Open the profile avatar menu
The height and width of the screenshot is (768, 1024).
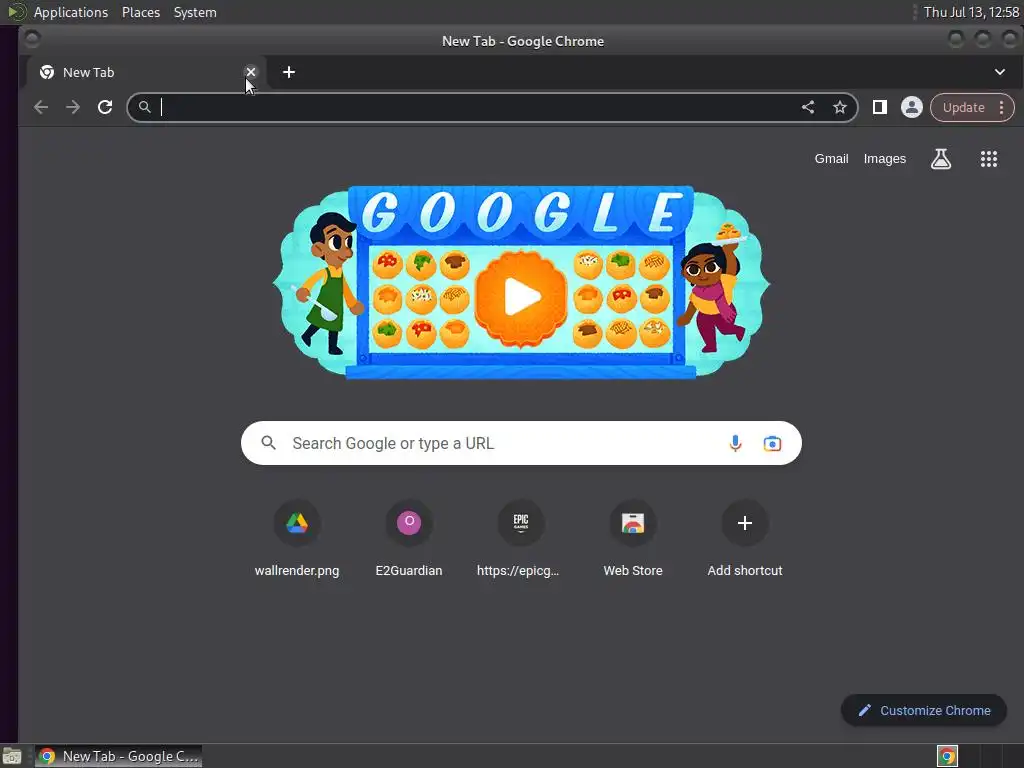coord(912,107)
